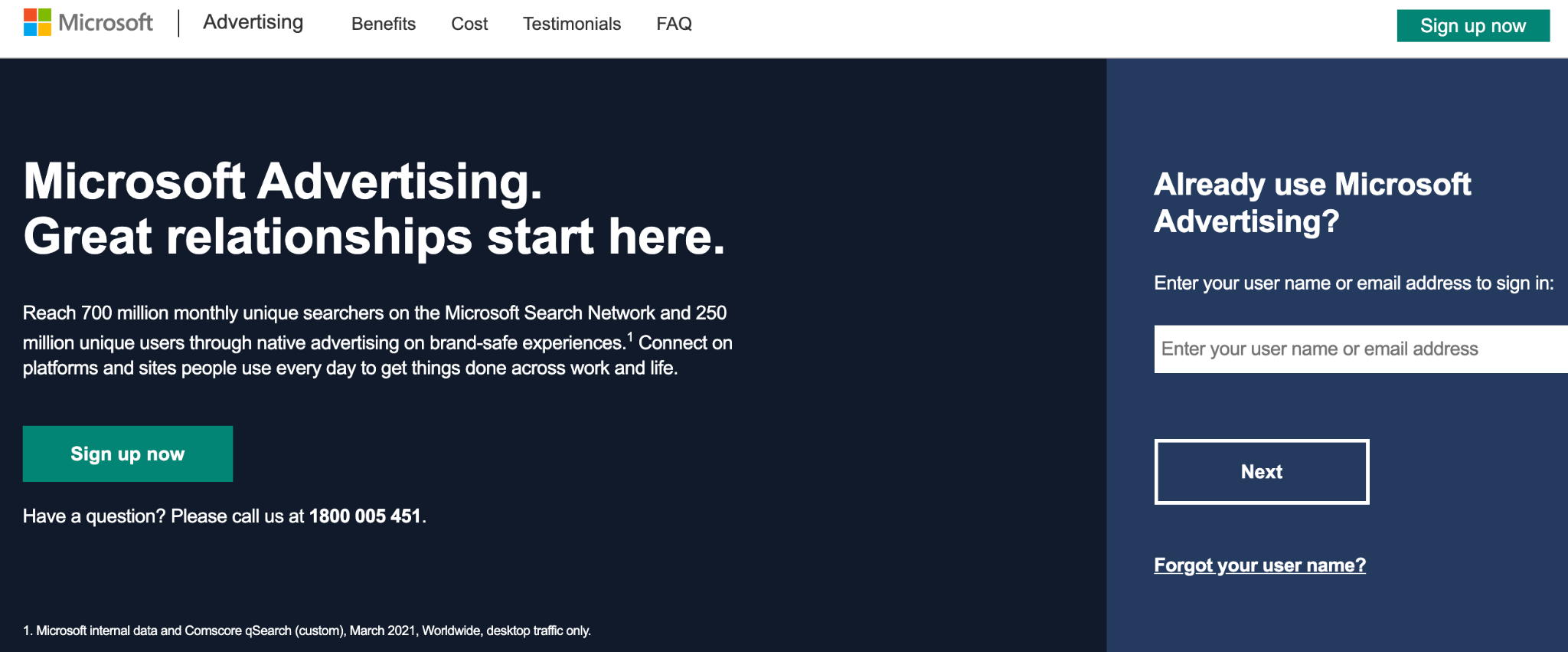This screenshot has width=1568, height=652.
Task: Click the headline 'Great relationships start here.'
Action: tap(374, 237)
